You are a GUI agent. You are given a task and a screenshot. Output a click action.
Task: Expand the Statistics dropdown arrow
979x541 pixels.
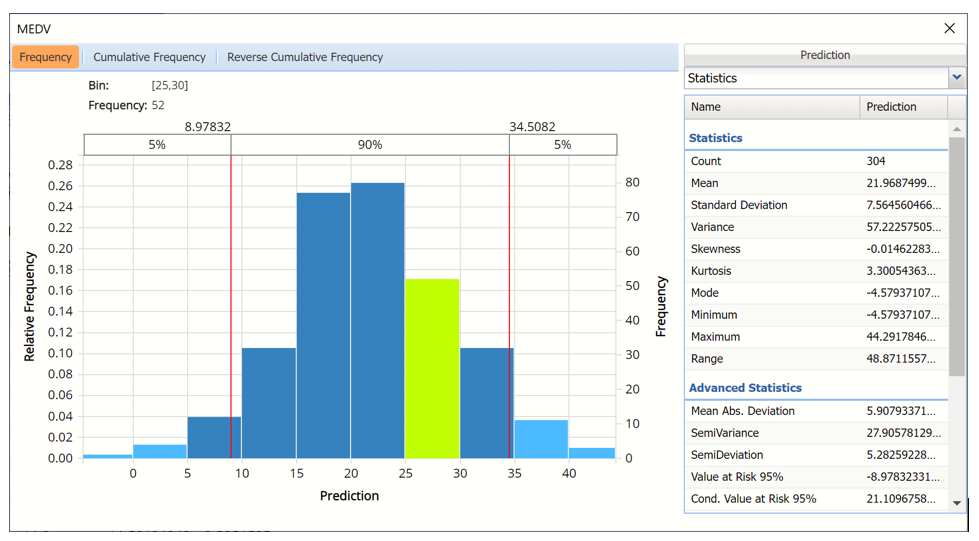tap(956, 78)
